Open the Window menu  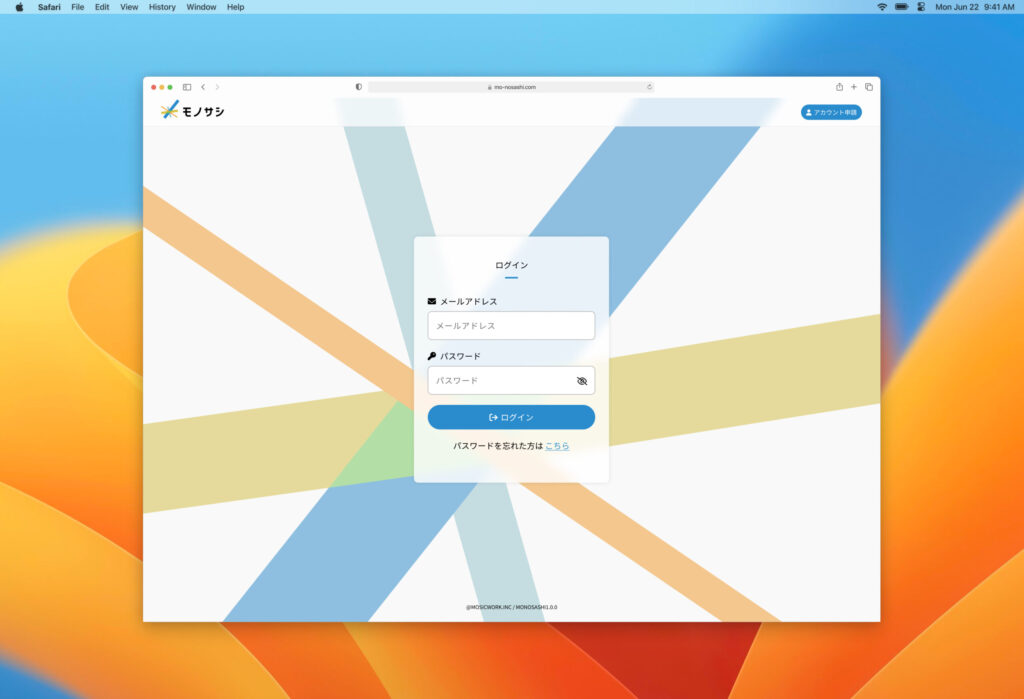pos(201,7)
